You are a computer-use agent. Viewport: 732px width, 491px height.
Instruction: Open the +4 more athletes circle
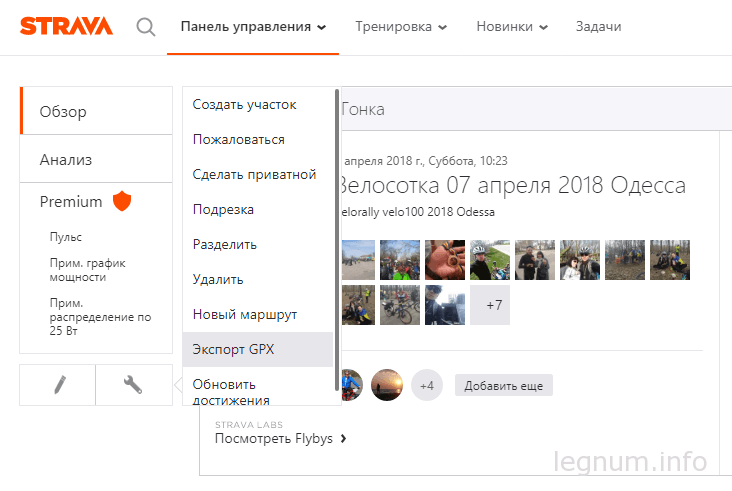point(427,385)
